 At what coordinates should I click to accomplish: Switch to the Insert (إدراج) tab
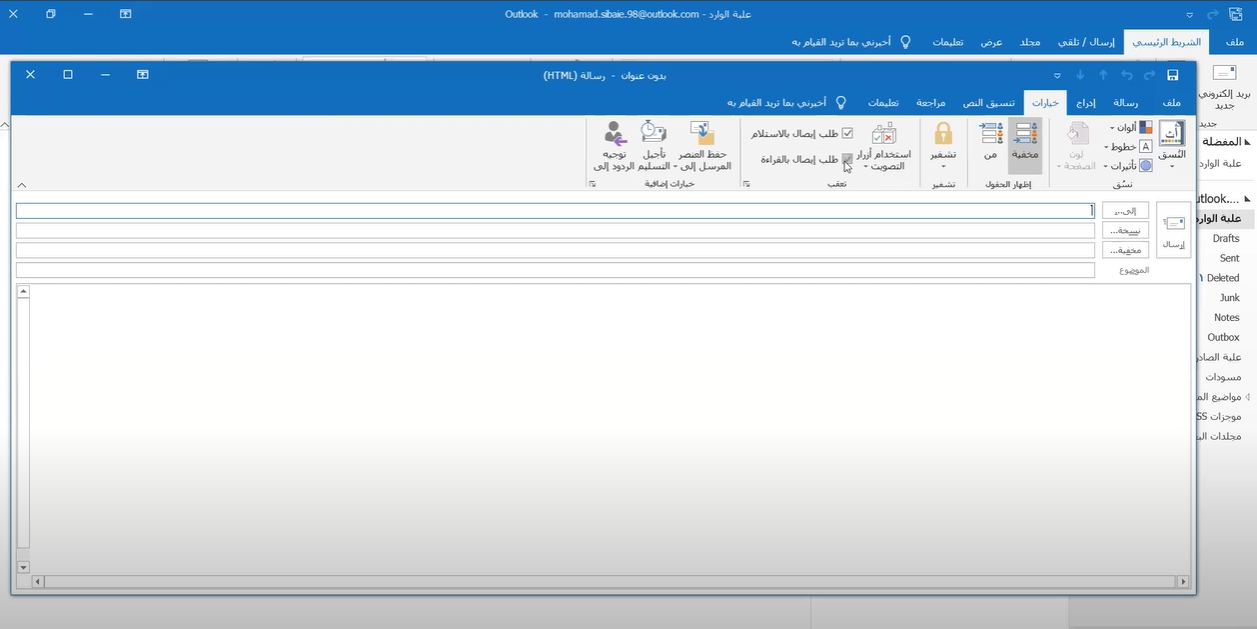coord(1085,103)
